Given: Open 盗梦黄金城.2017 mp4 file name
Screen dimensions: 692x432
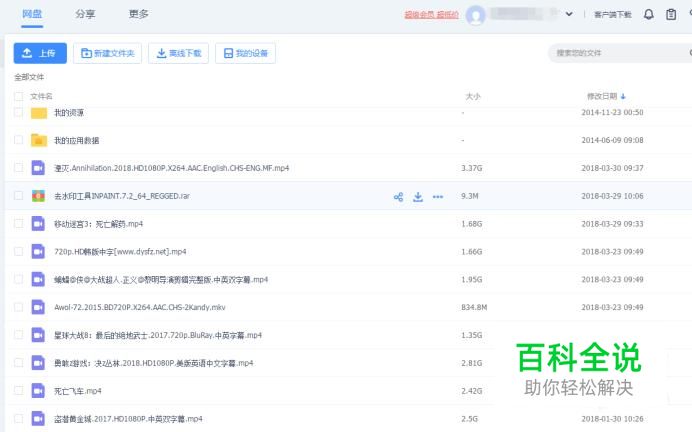Looking at the screenshot, I should [x=128, y=419].
